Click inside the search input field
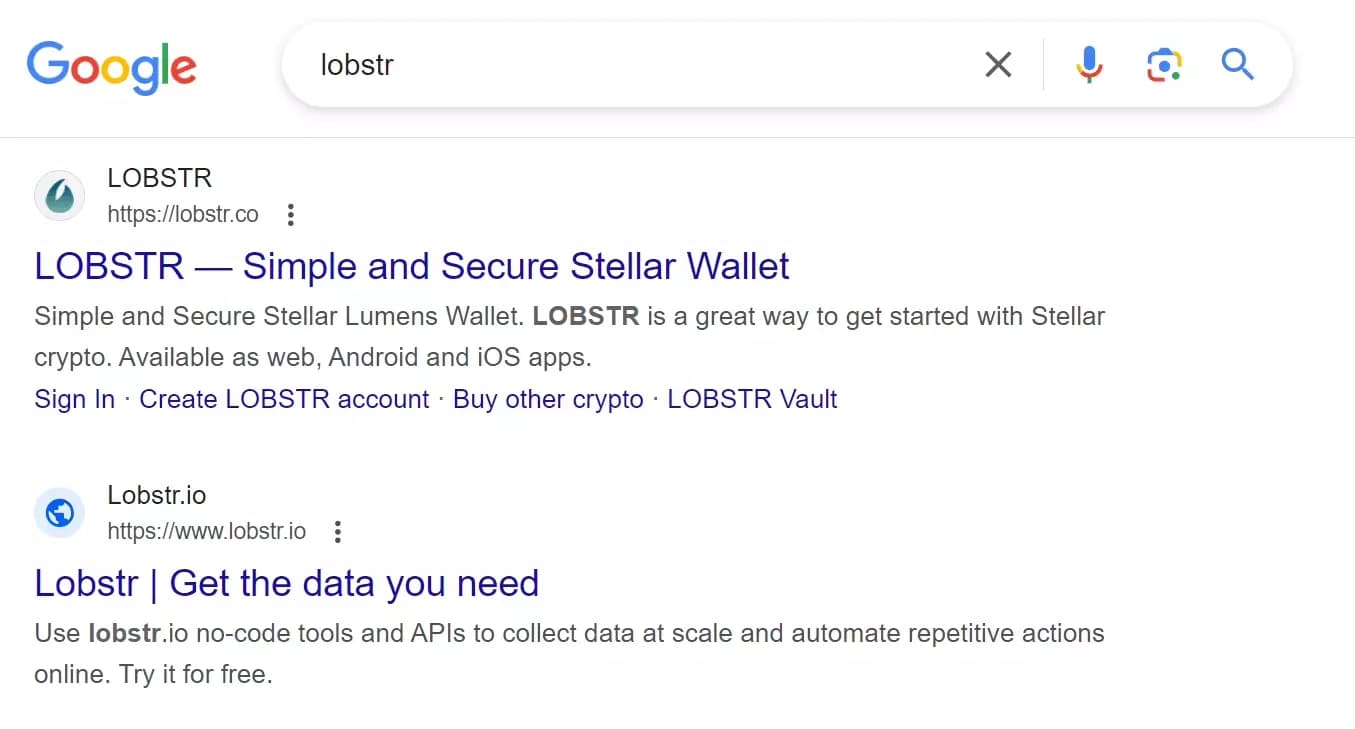1355x729 pixels. (x=600, y=64)
